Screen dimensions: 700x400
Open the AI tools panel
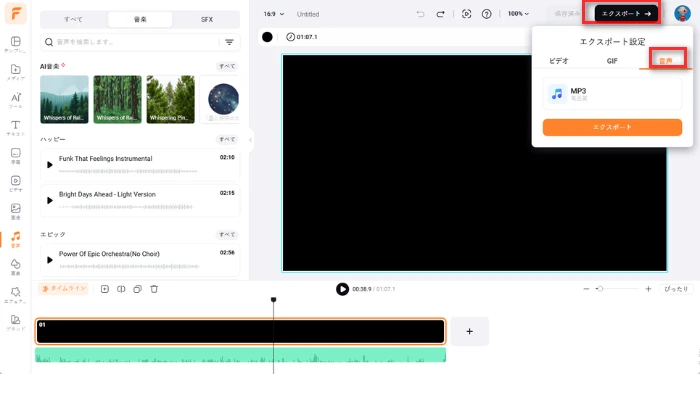tap(15, 100)
